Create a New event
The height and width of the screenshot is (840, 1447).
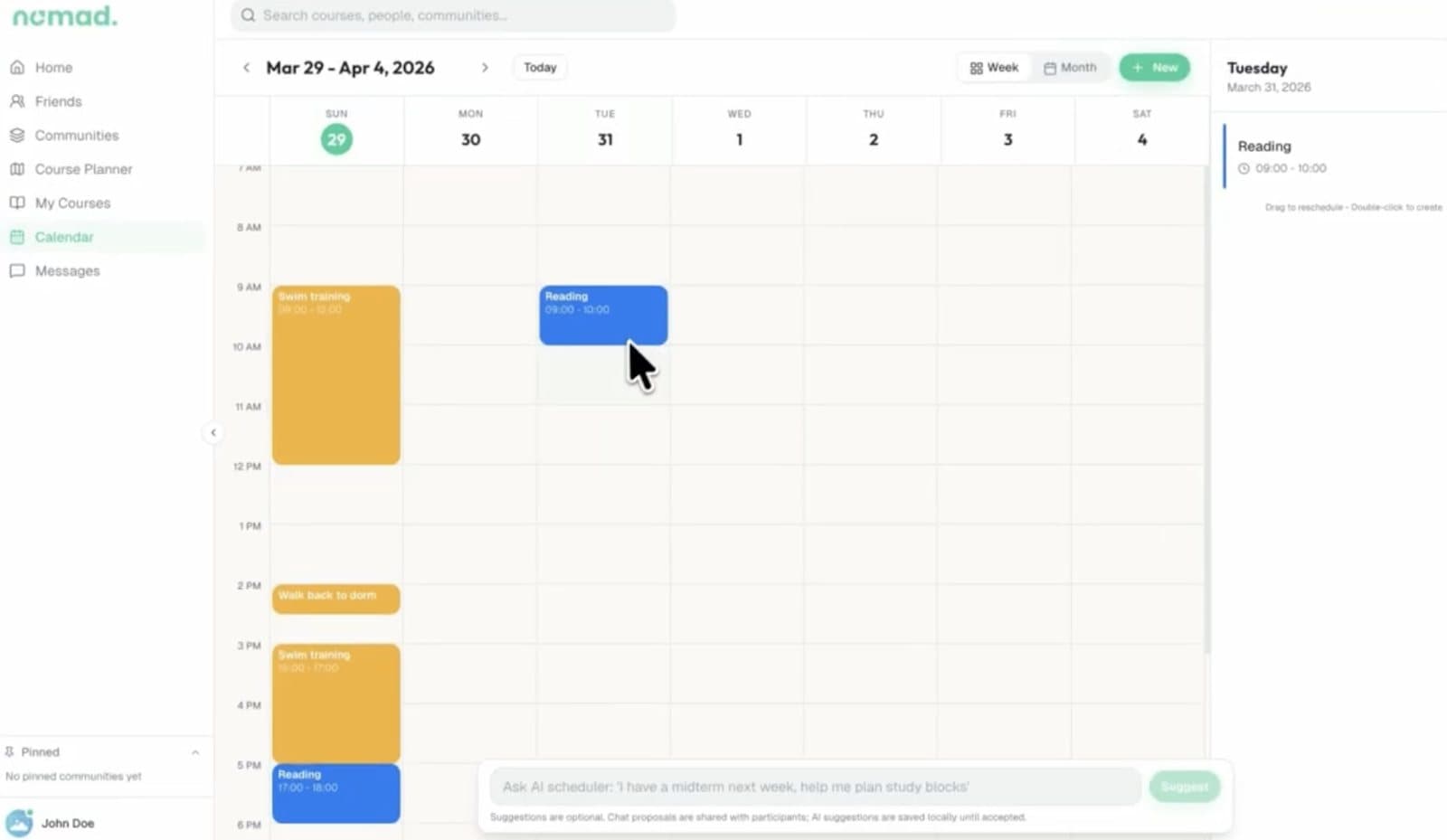tap(1154, 68)
